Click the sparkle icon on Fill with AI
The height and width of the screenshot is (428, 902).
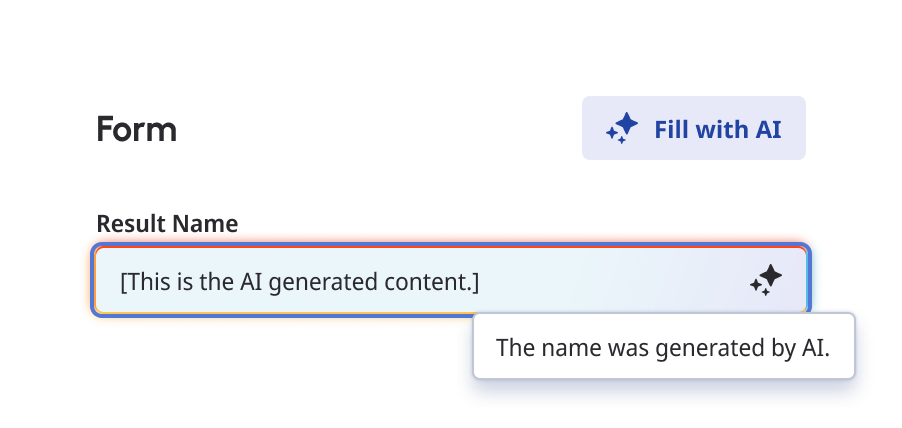622,128
